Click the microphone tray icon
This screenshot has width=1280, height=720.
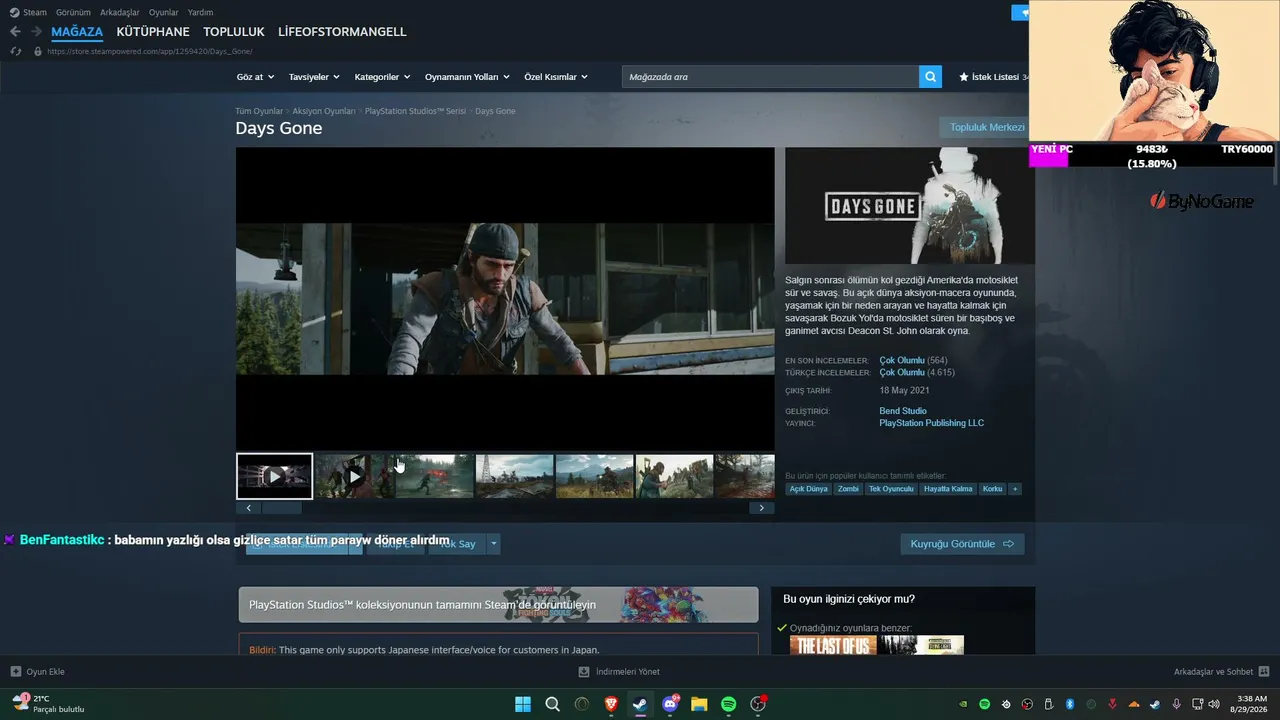coord(1176,704)
